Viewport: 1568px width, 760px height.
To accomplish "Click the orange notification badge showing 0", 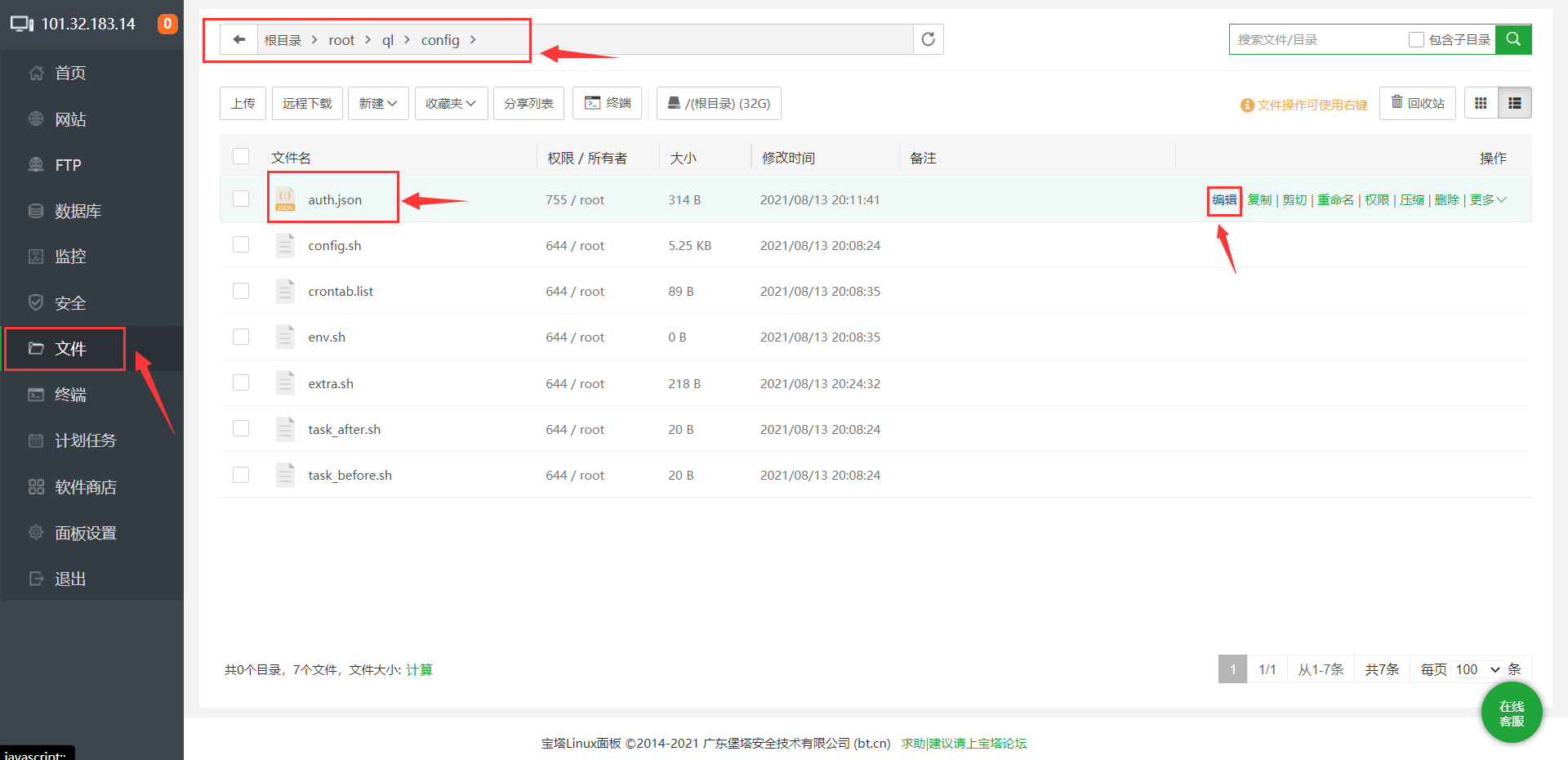I will click(167, 24).
